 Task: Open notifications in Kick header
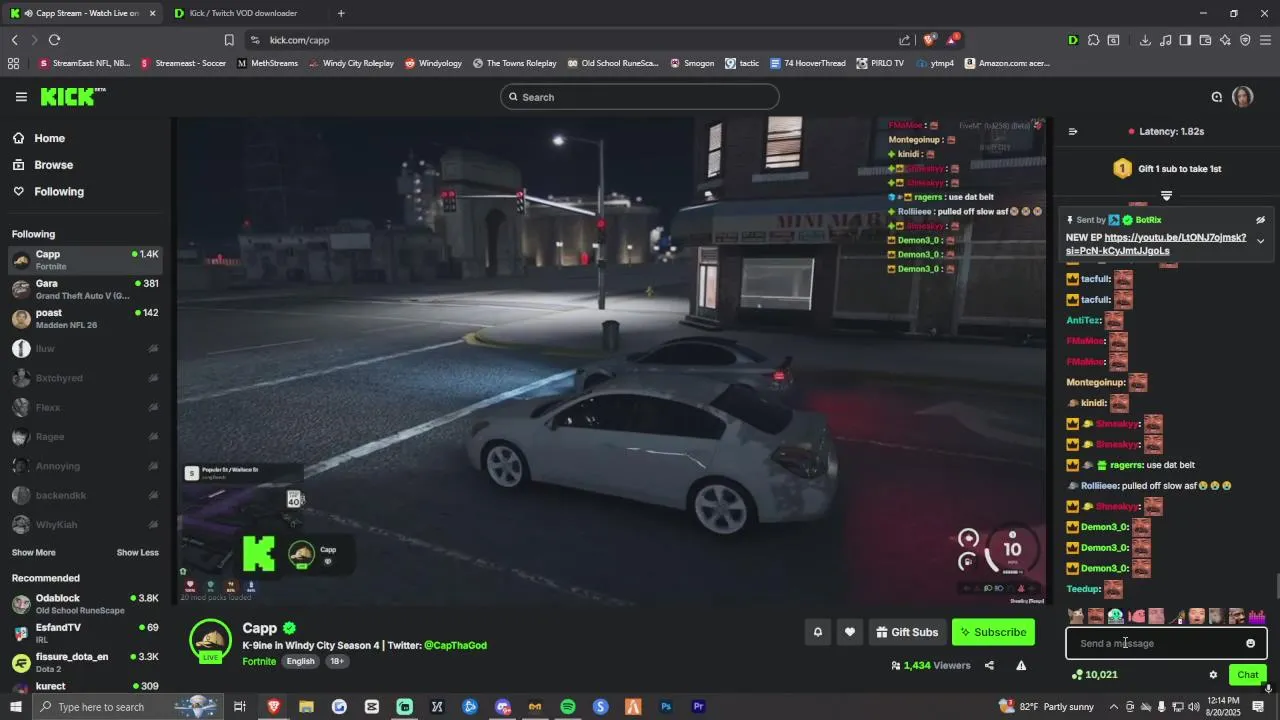click(1216, 97)
